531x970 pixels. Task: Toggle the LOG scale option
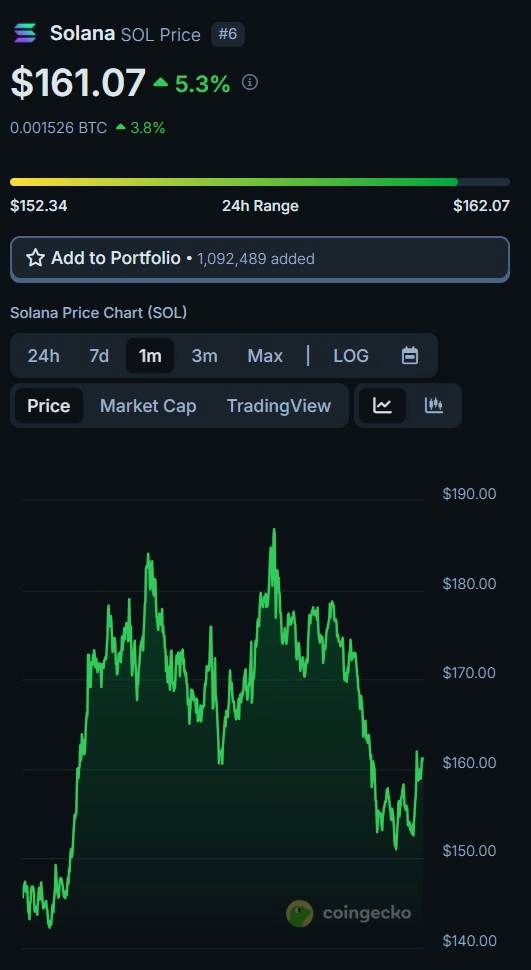click(351, 356)
